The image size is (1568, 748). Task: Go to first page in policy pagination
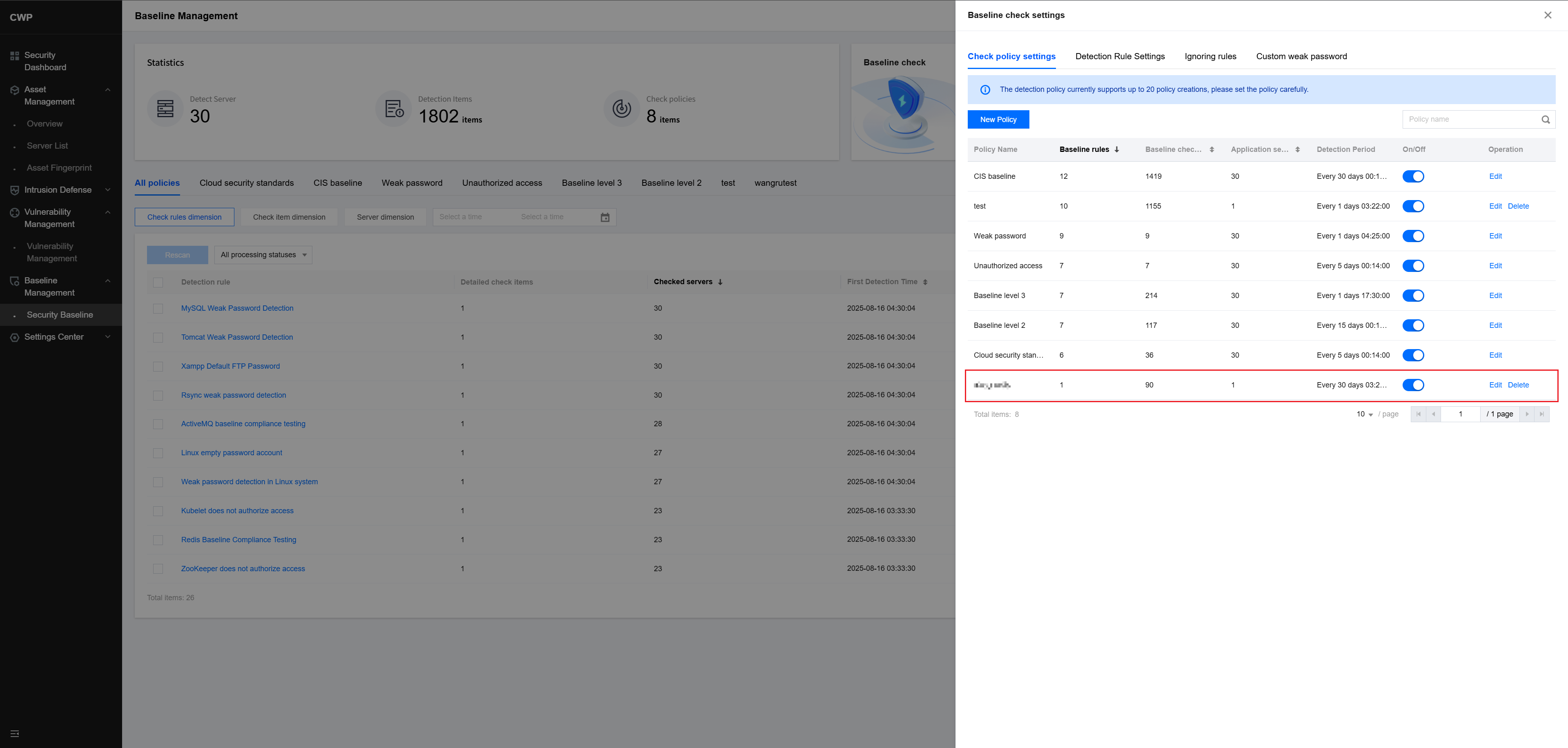1418,414
